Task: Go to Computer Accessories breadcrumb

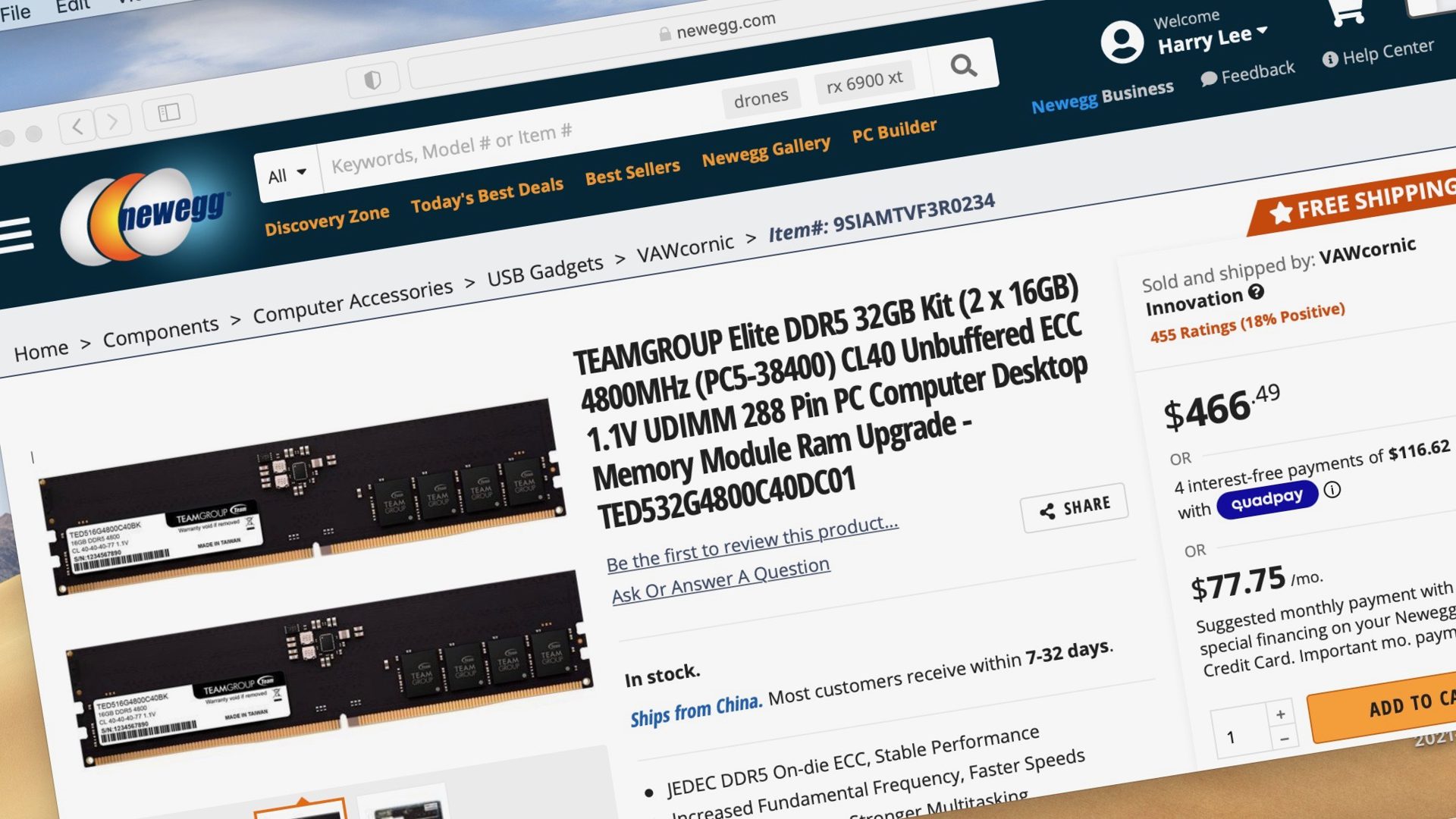Action: click(353, 300)
